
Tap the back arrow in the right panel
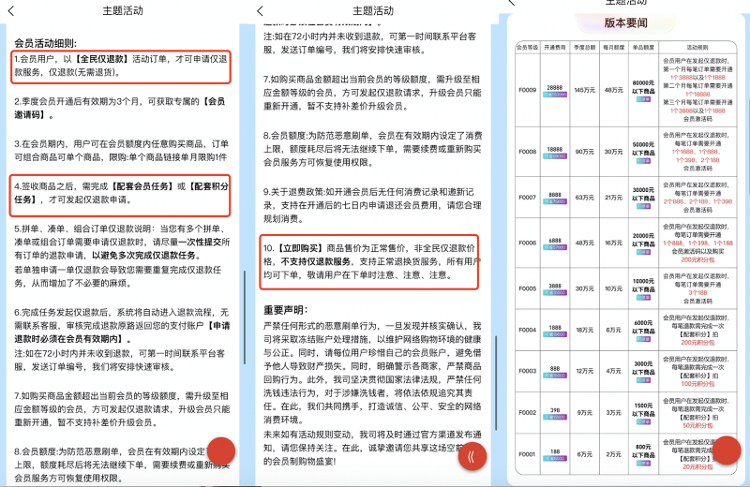coord(512,3)
